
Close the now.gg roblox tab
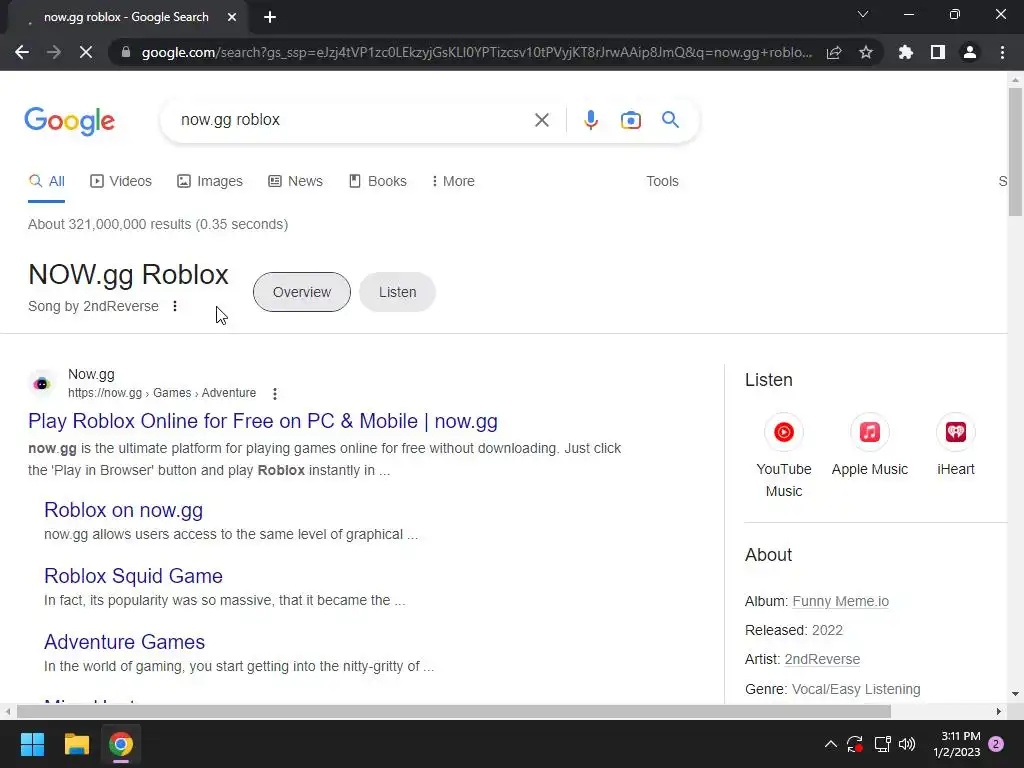232,18
